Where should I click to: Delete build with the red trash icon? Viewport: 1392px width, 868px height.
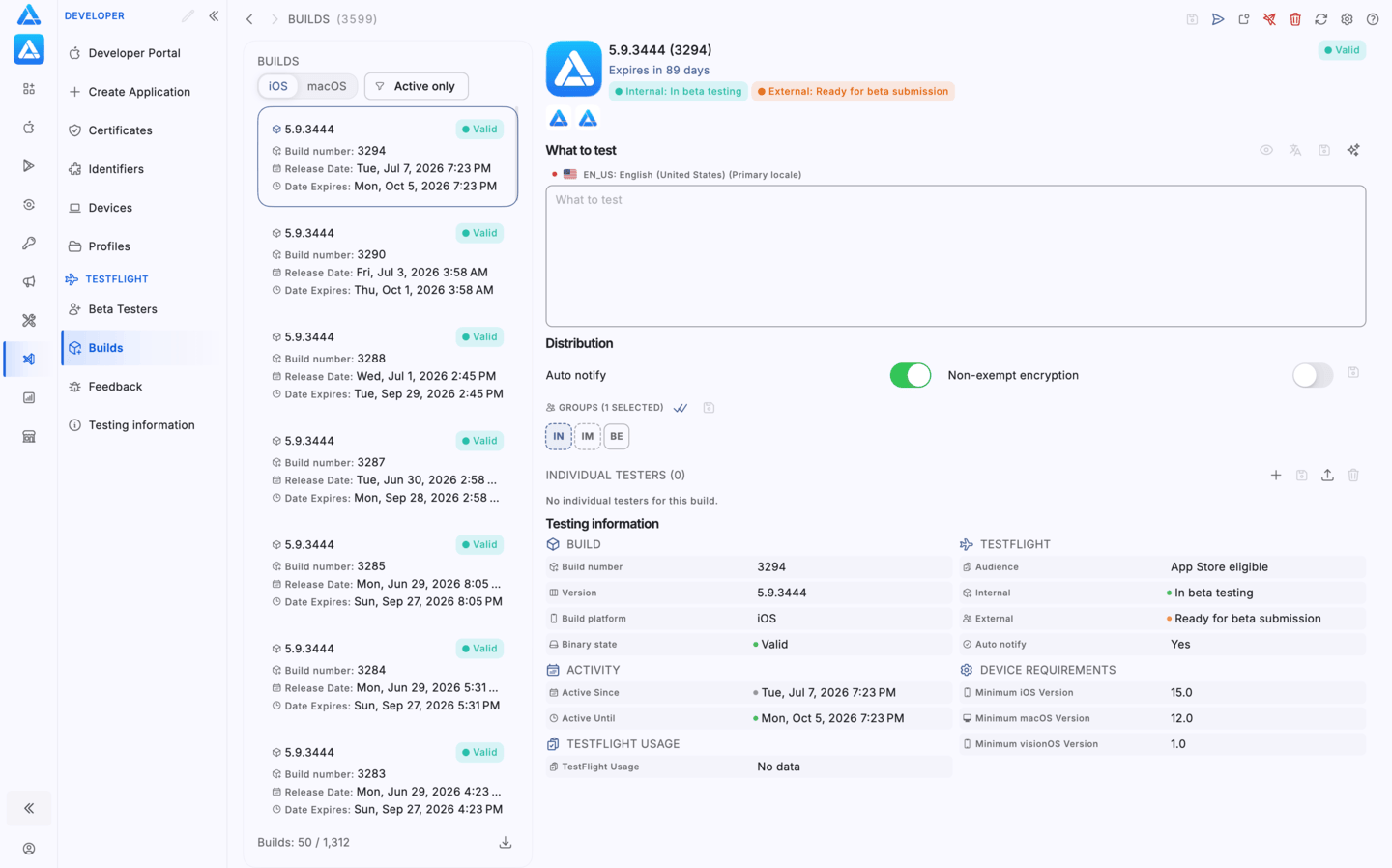click(1295, 19)
